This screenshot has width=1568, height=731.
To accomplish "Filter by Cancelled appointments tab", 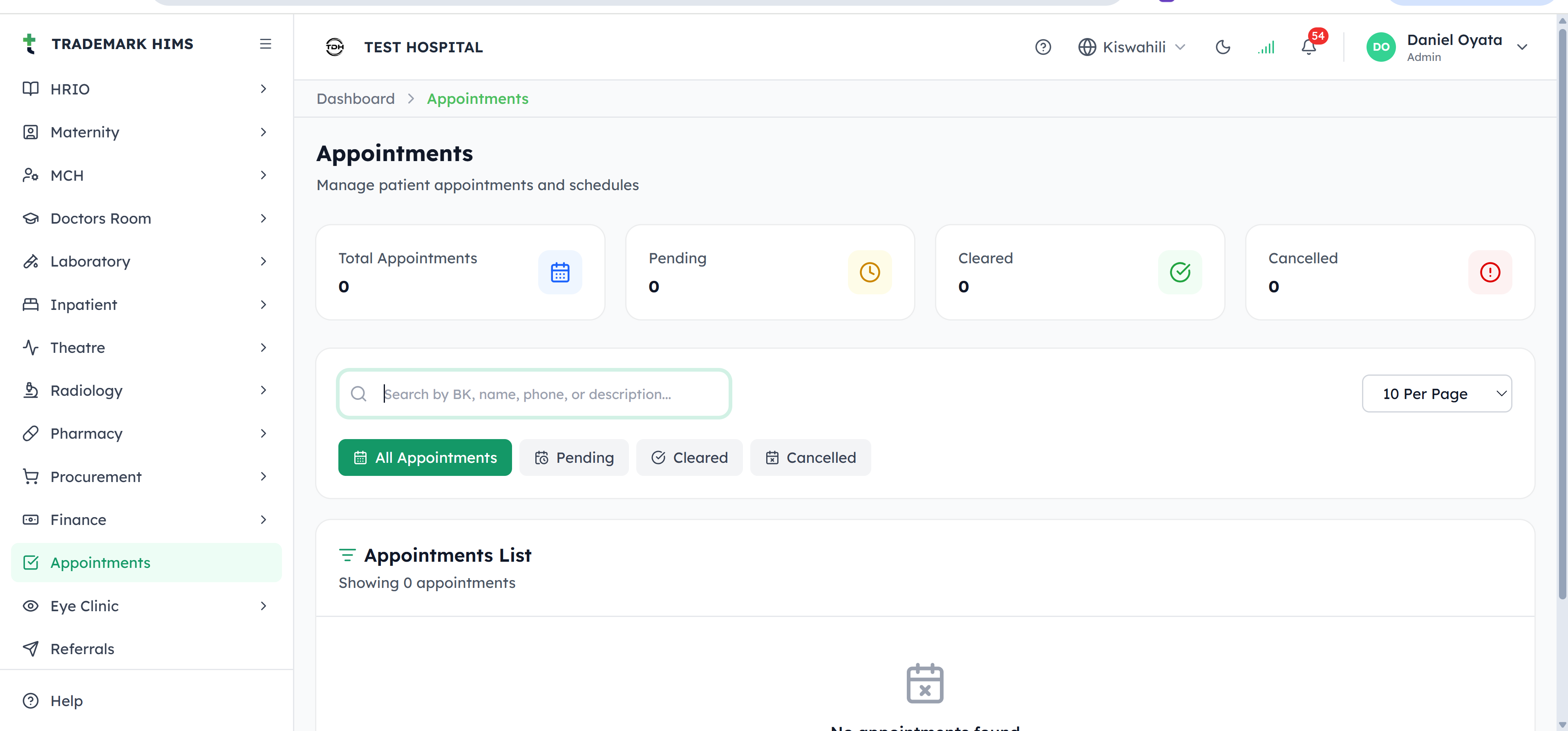I will point(810,457).
